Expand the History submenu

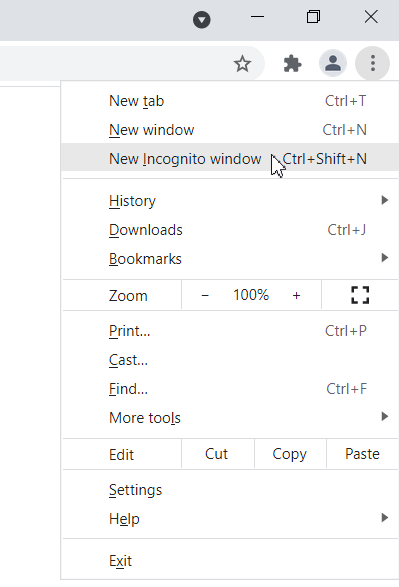[230, 201]
